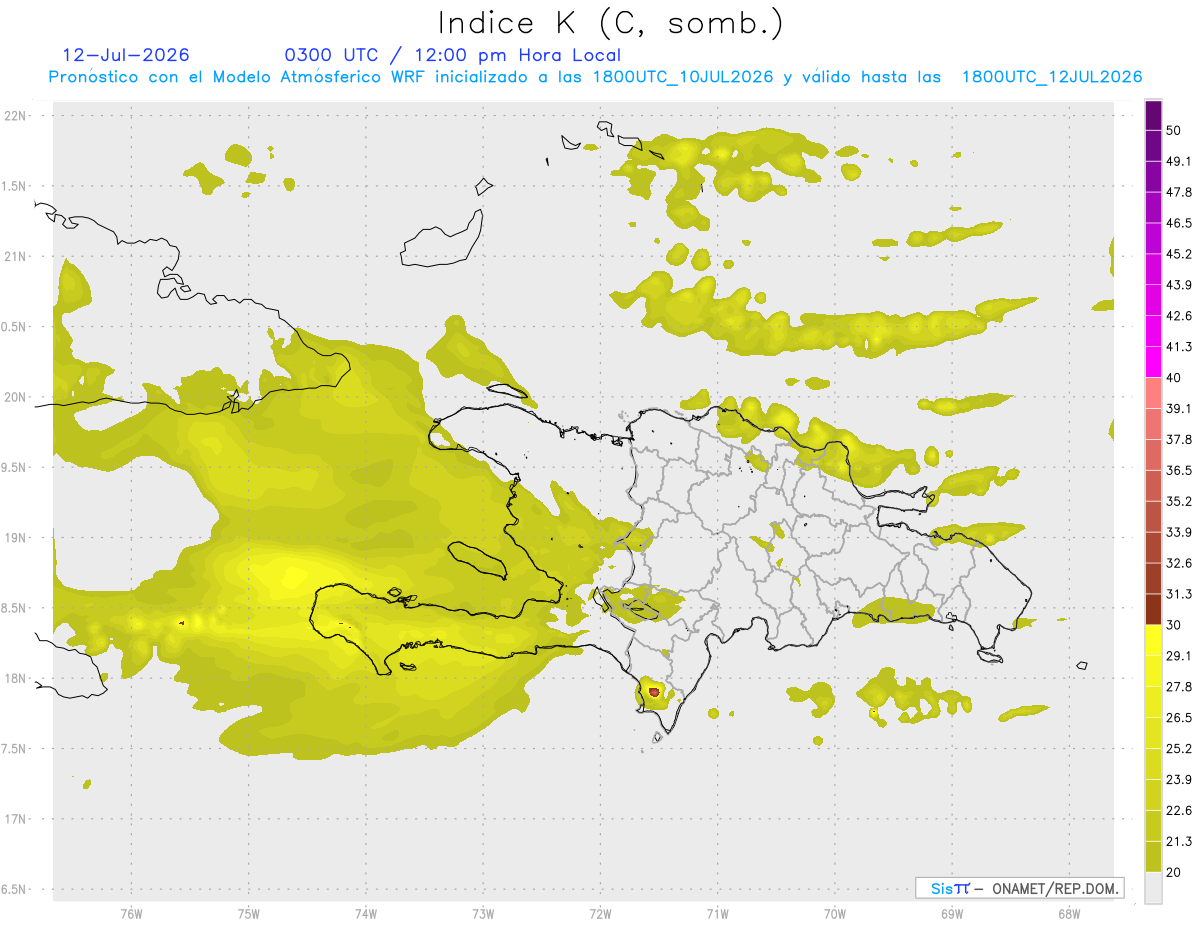1200x927 pixels.
Task: Click the '18N' latitude axis label
Action: pyautogui.click(x=16, y=679)
